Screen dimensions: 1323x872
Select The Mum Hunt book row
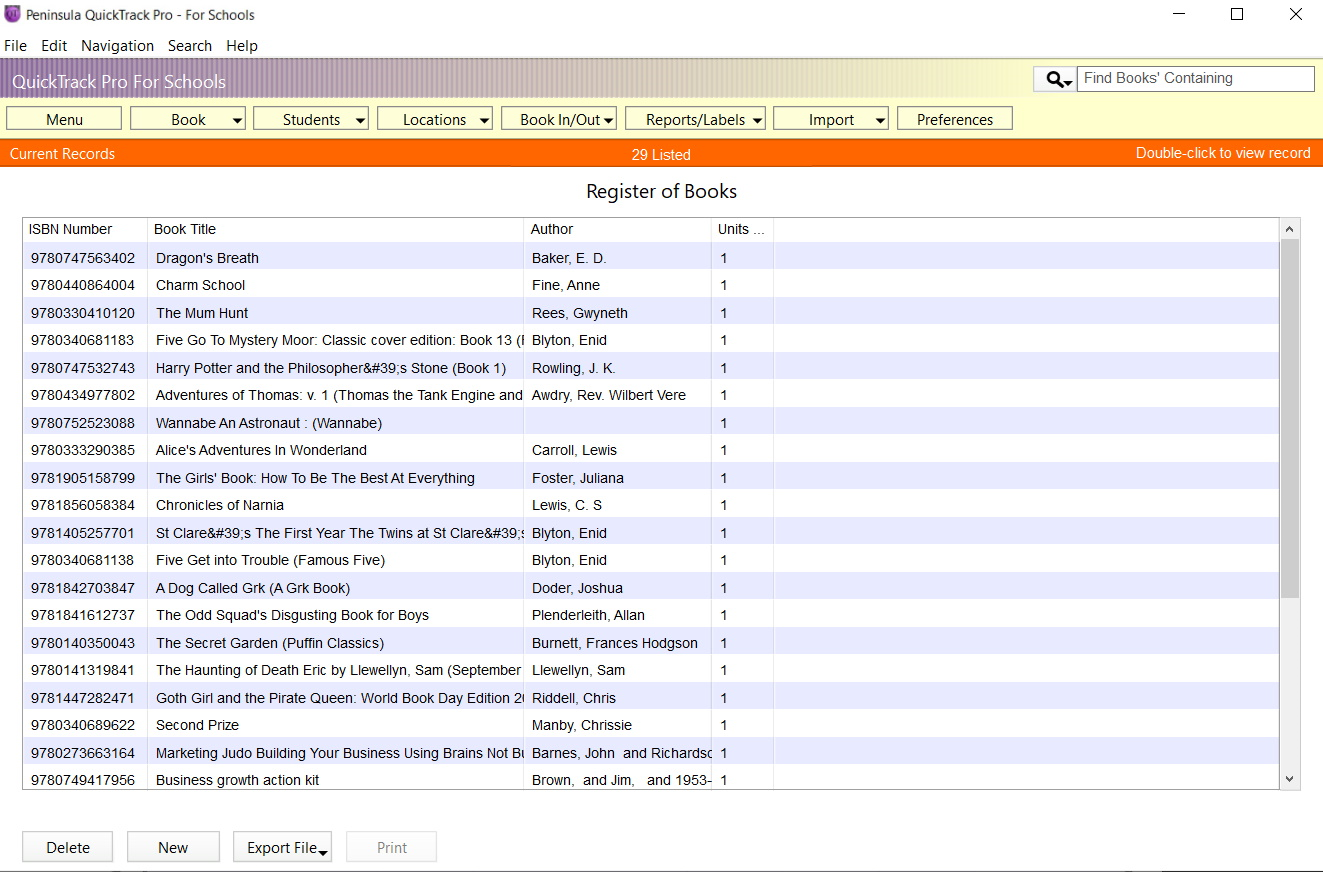tap(651, 313)
